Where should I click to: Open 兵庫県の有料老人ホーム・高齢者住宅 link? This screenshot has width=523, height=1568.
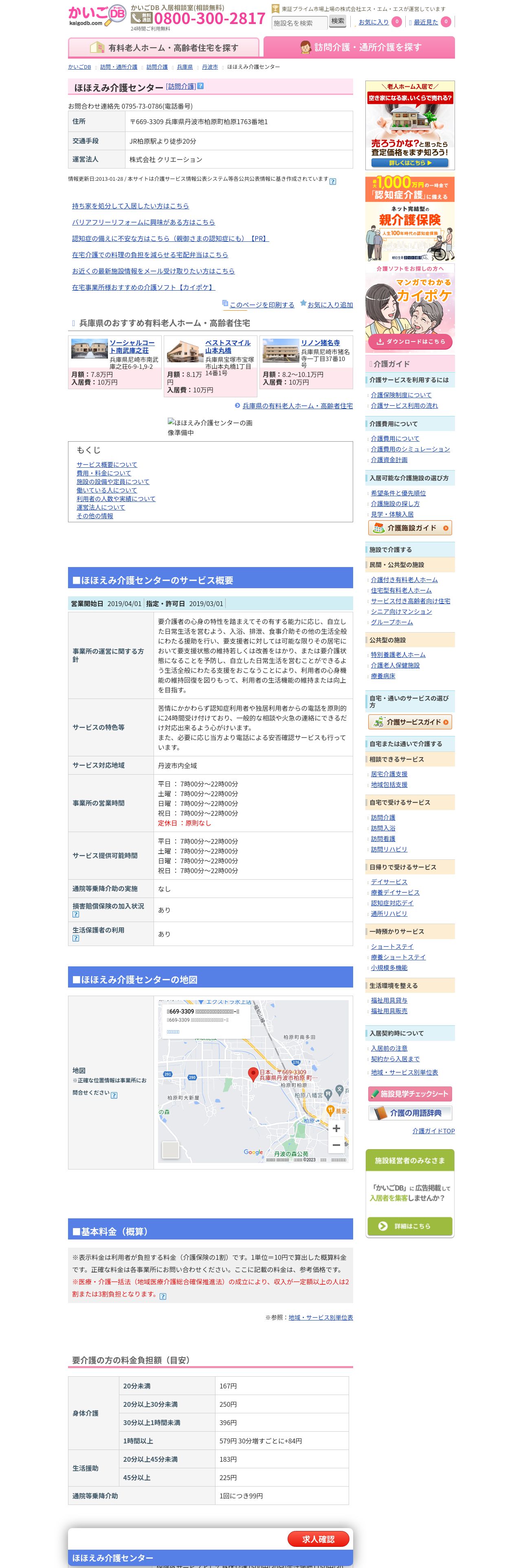pos(298,405)
